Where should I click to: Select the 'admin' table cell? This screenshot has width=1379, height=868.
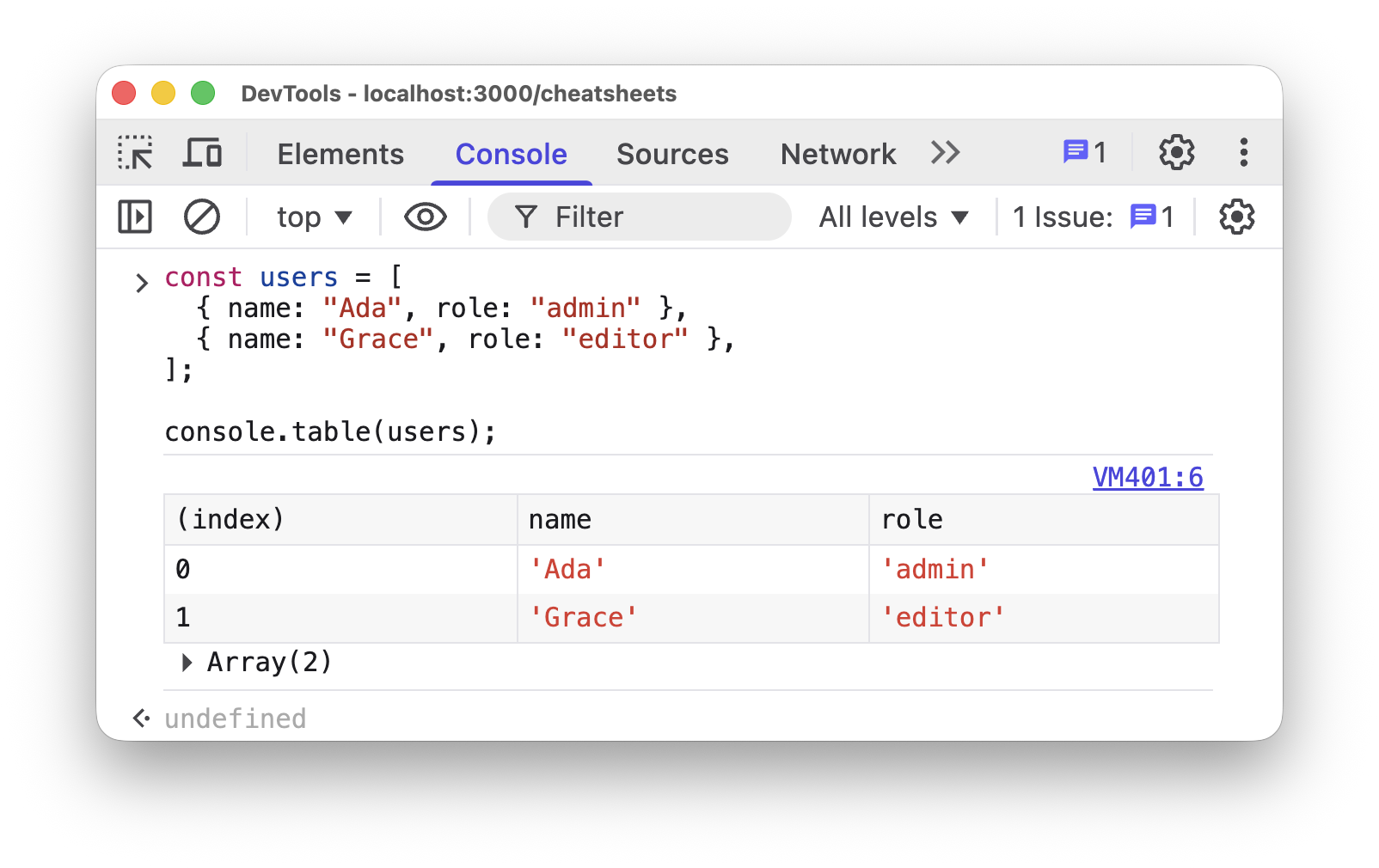(x=1045, y=569)
